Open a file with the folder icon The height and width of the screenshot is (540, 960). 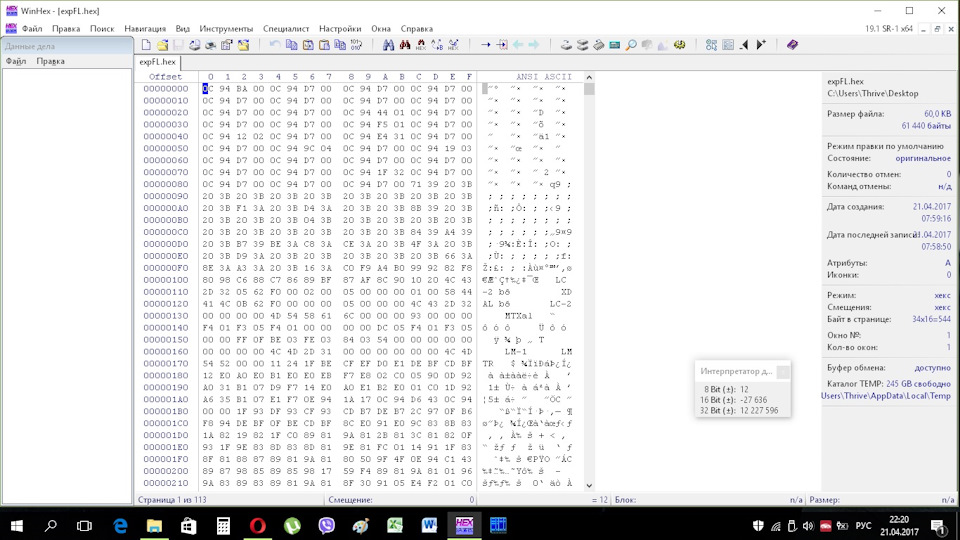(162, 45)
